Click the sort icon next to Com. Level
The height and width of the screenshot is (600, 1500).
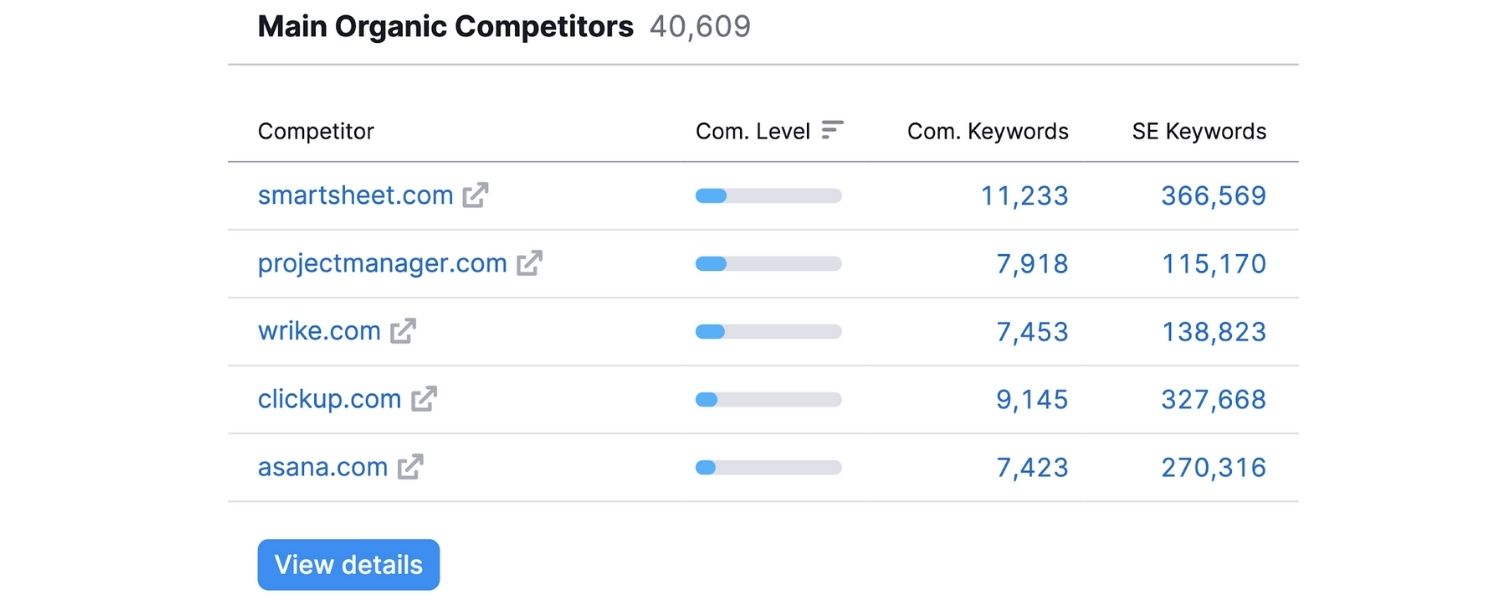(x=832, y=129)
